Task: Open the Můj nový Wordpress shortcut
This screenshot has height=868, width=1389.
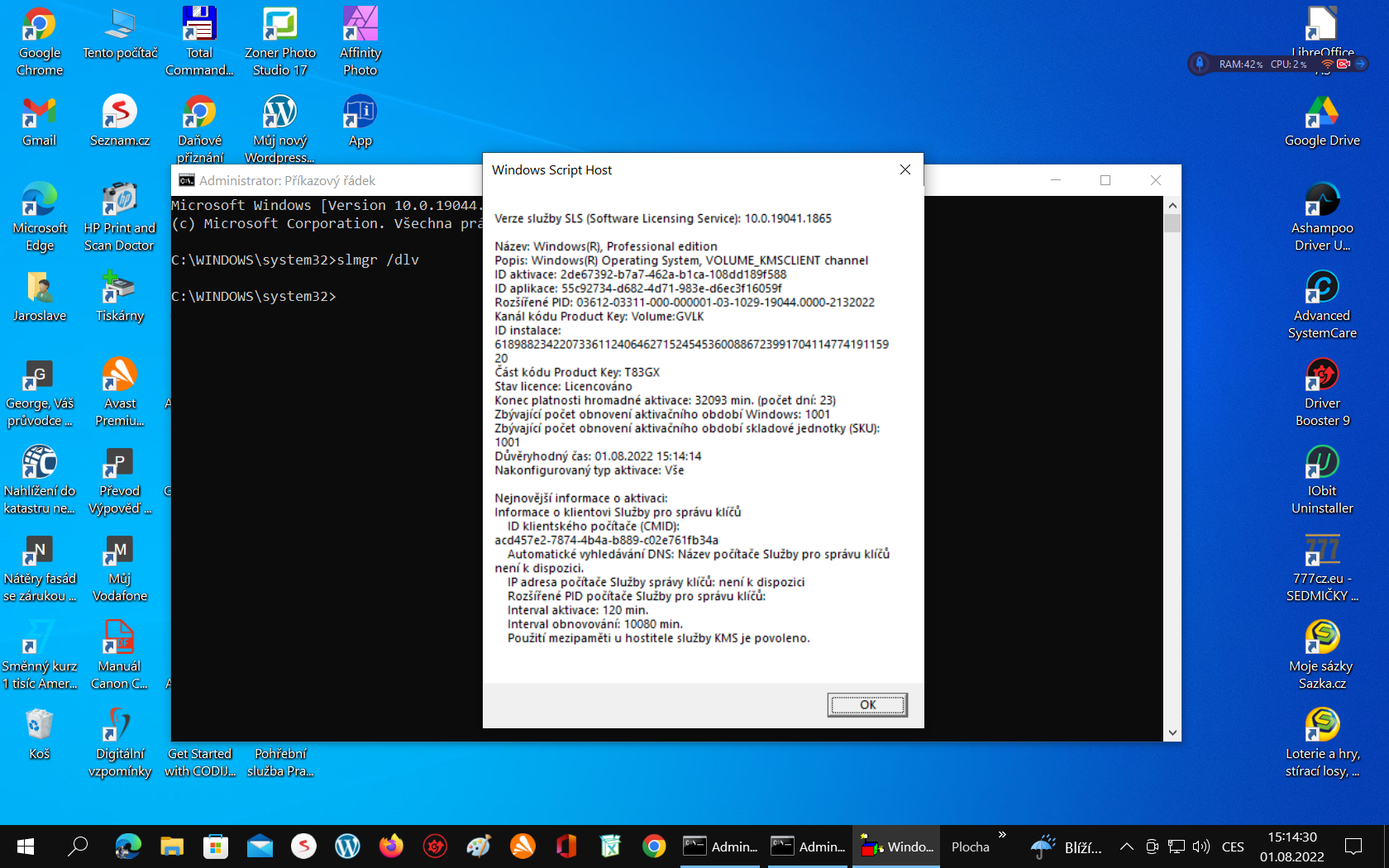Action: pos(280,129)
